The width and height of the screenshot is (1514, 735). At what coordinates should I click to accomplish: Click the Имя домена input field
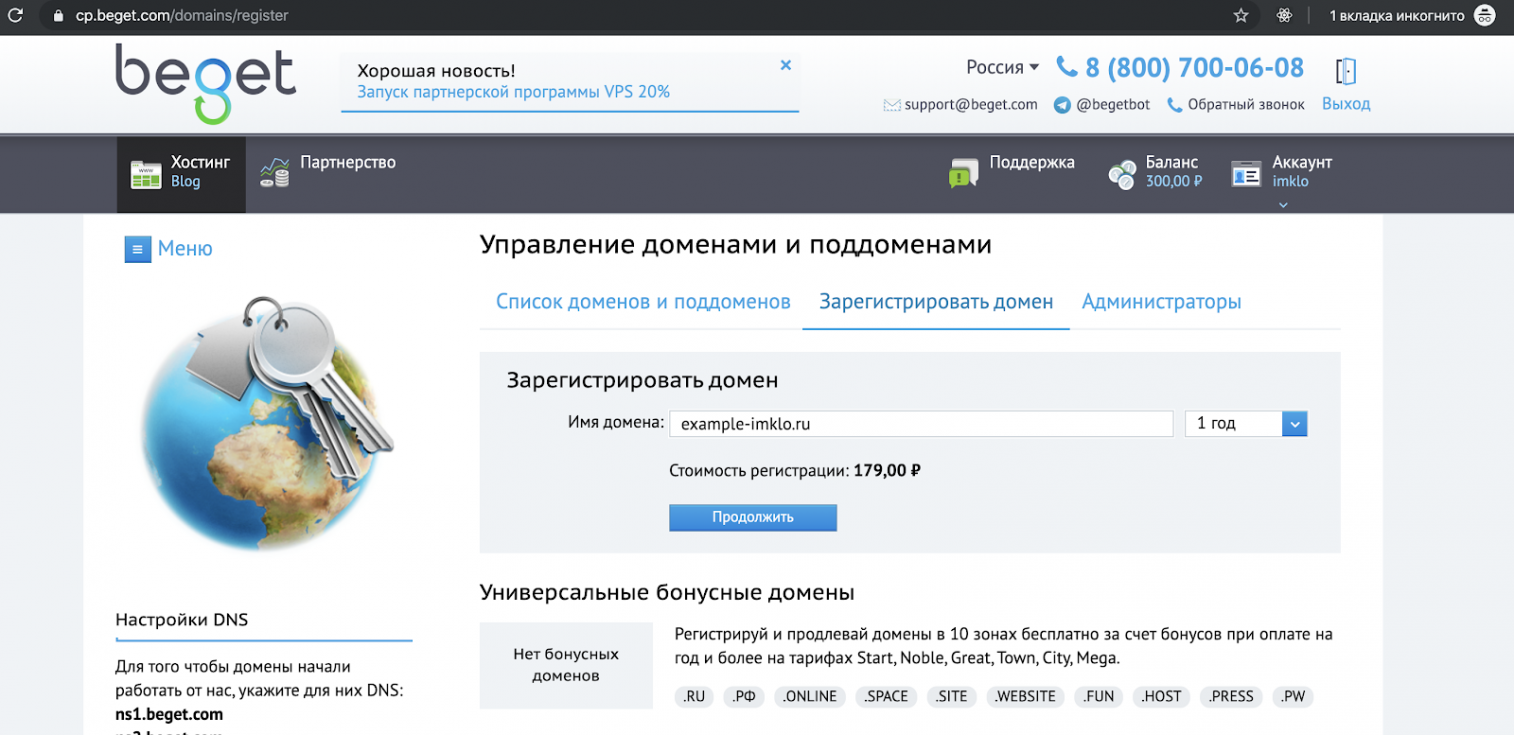click(921, 424)
